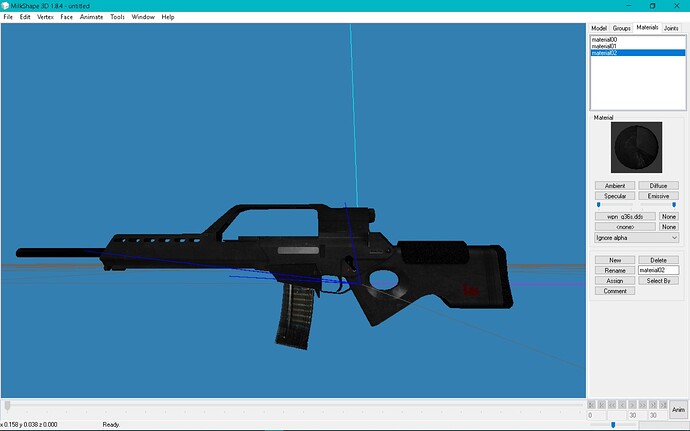The width and height of the screenshot is (690, 431).
Task: Open the Vertex menu
Action: point(45,17)
